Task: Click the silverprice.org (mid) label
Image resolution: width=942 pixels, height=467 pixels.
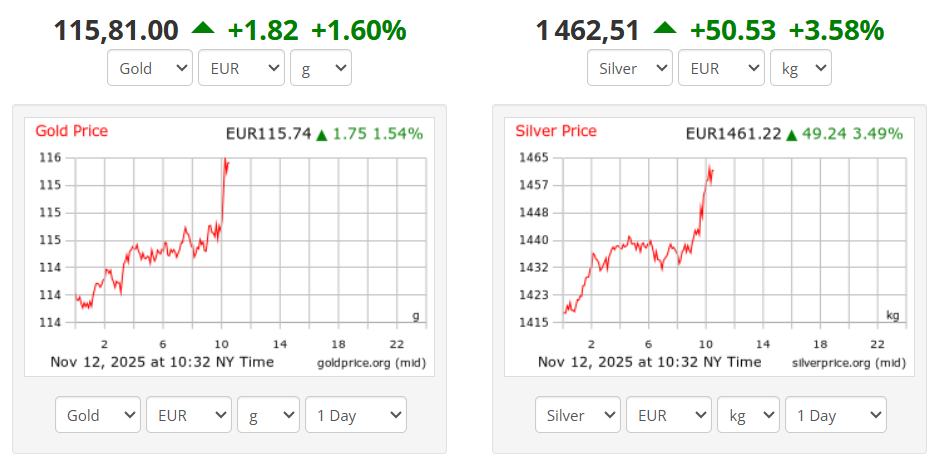Action: tap(846, 362)
